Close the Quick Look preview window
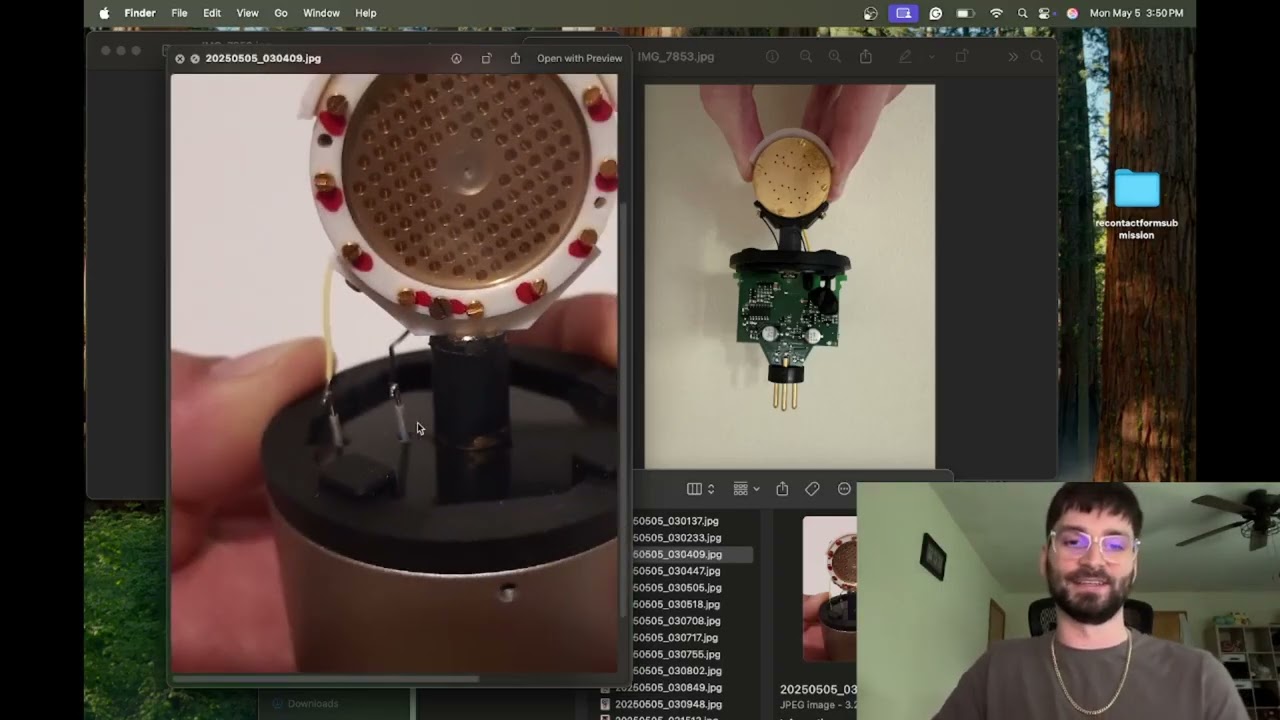This screenshot has height=720, width=1280. coord(180,59)
